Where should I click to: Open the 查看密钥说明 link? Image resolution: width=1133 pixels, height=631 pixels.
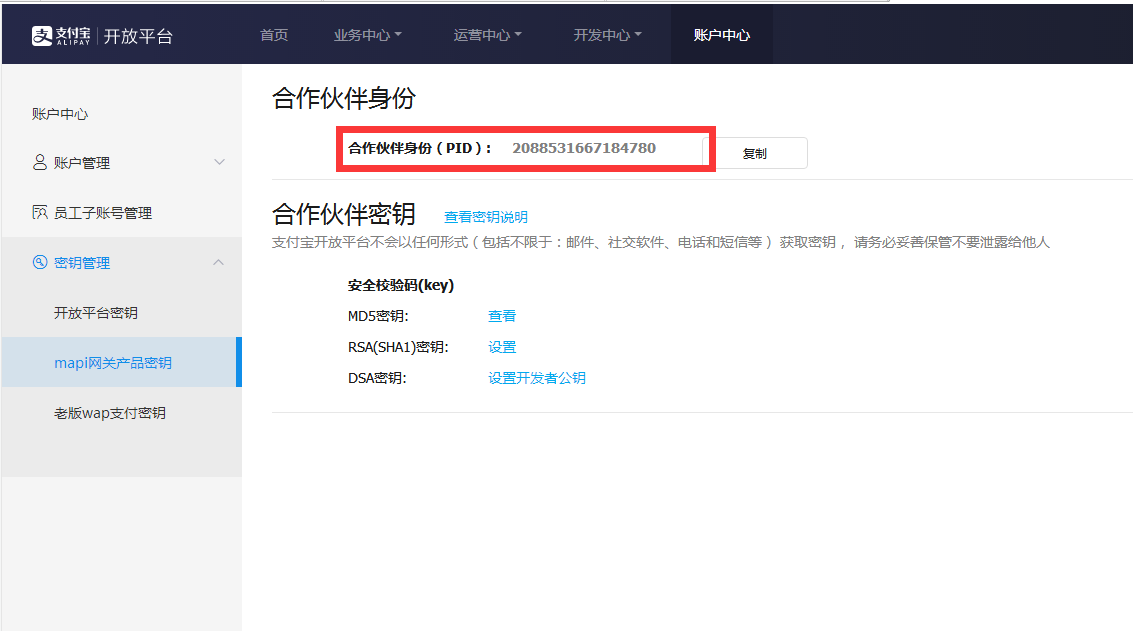(486, 217)
